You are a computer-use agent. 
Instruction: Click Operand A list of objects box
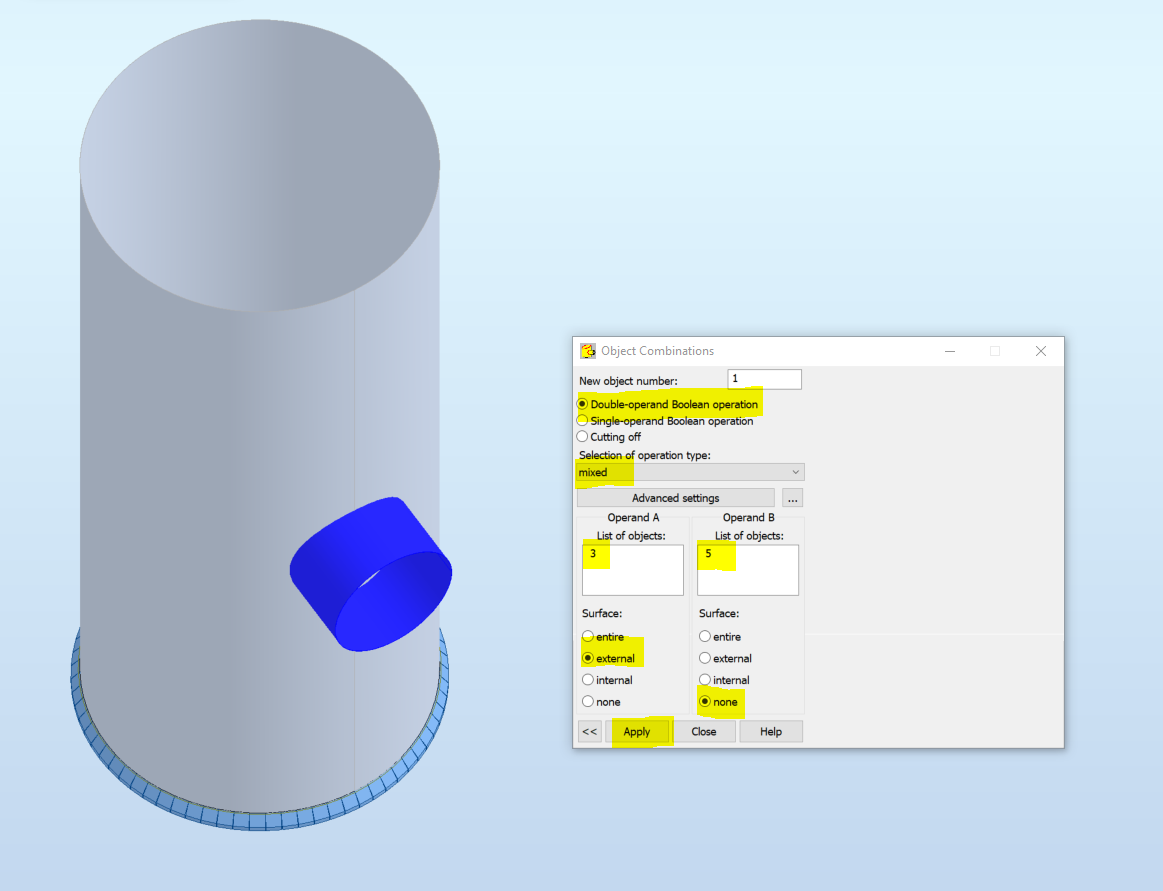pos(632,569)
